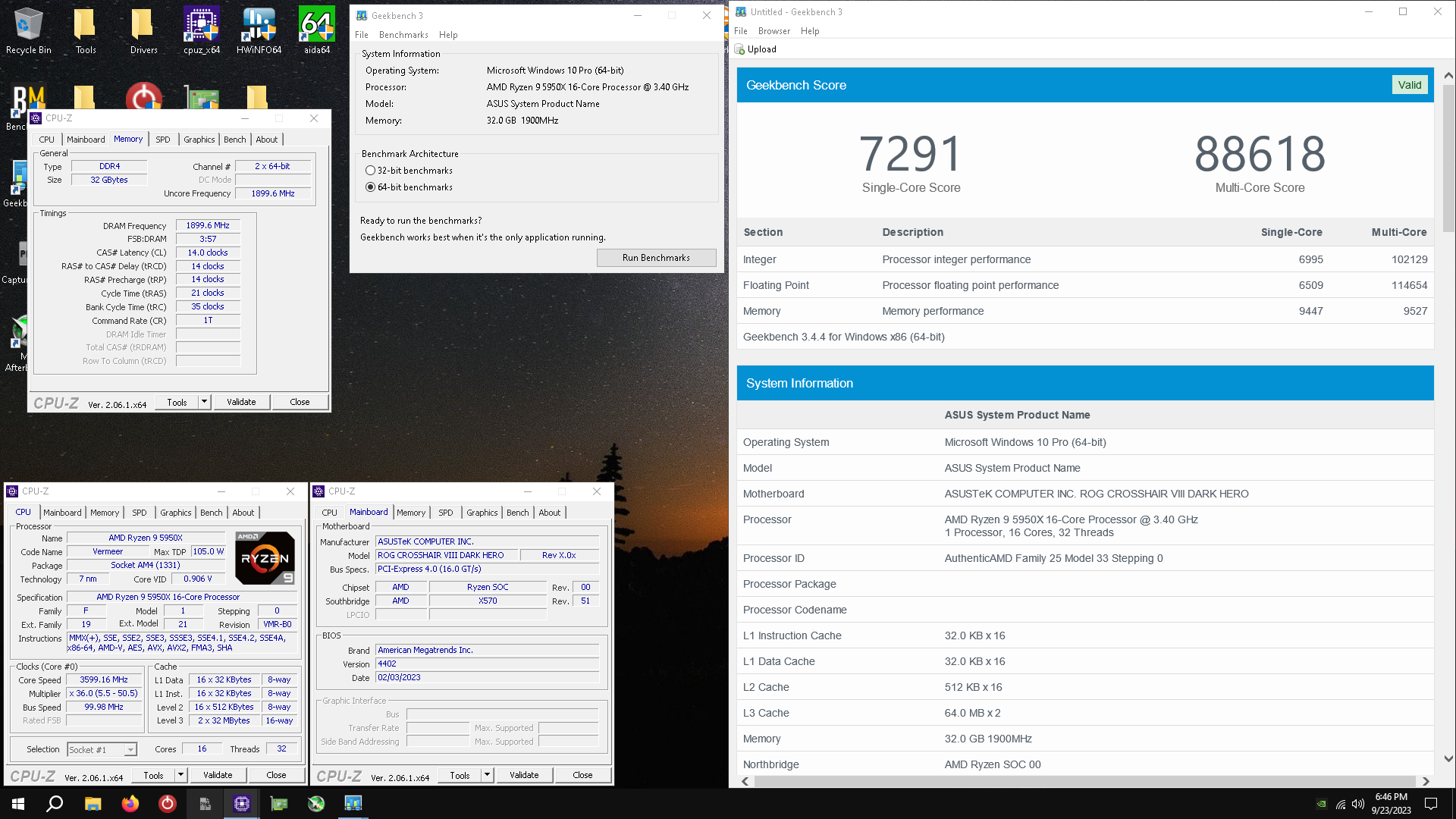Click the Valid badge in Geekbench Score
Viewport: 1456px width, 819px height.
1410,85
